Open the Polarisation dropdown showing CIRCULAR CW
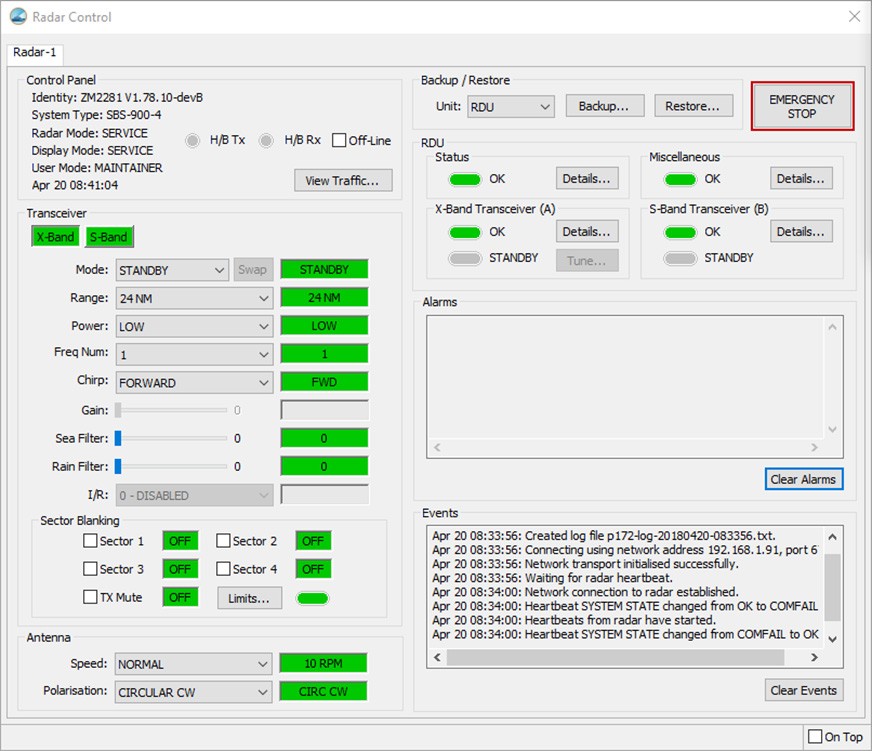872x751 pixels. [x=194, y=692]
